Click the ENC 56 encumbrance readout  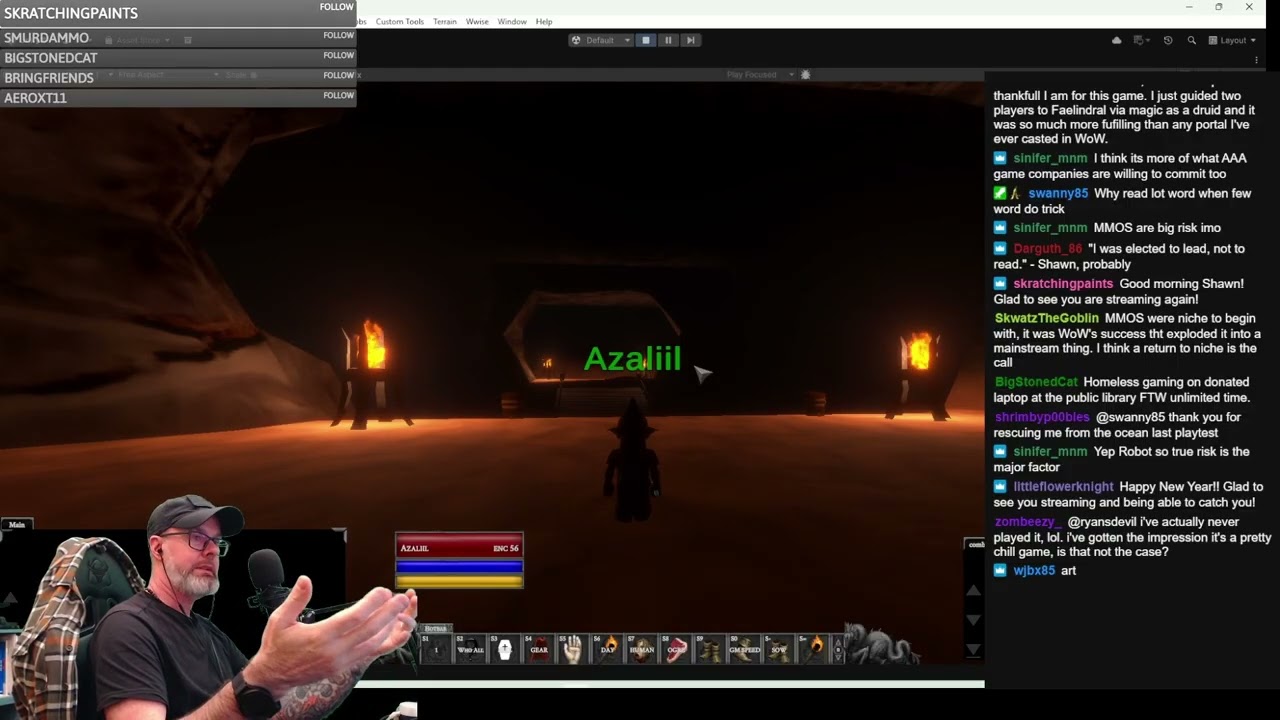pyautogui.click(x=506, y=548)
